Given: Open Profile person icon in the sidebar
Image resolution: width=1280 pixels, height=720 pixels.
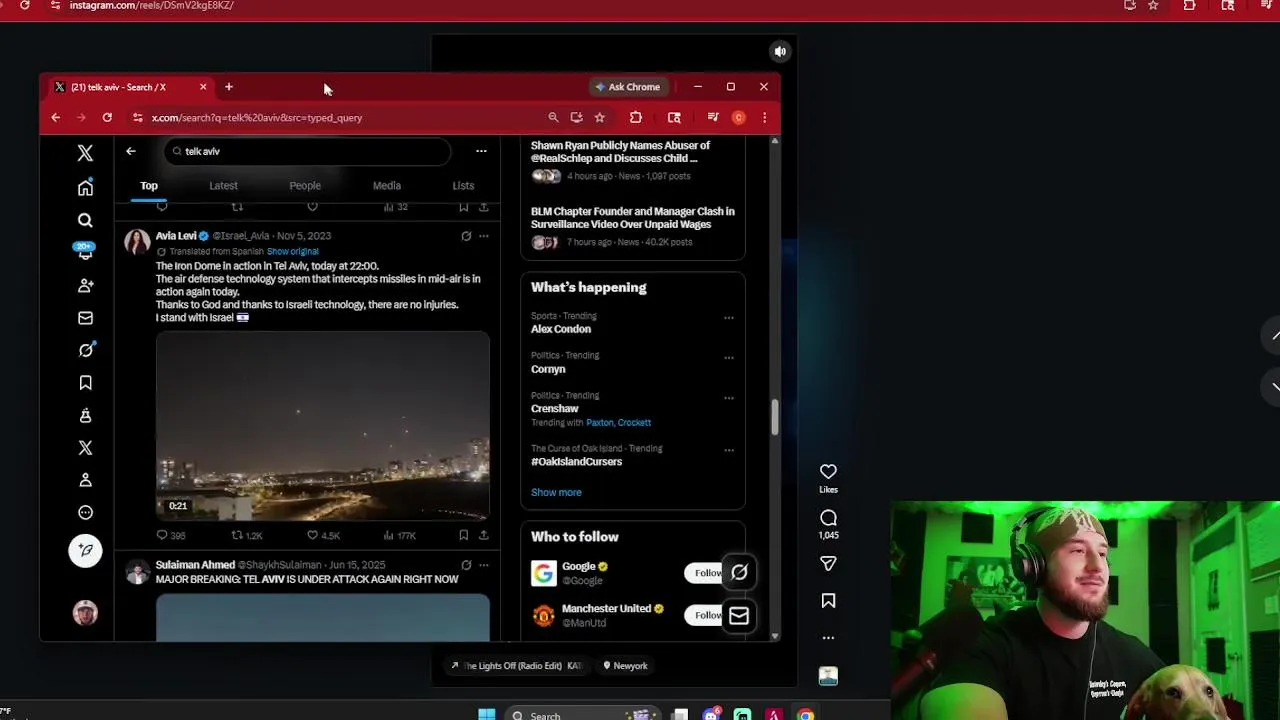Looking at the screenshot, I should (x=85, y=480).
